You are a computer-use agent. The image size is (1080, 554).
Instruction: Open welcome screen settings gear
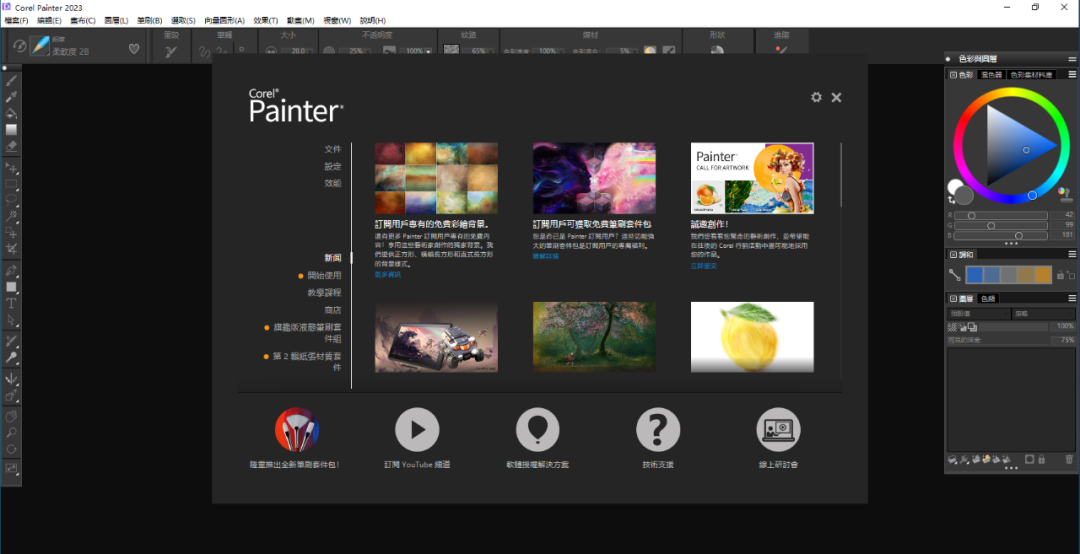tap(816, 97)
